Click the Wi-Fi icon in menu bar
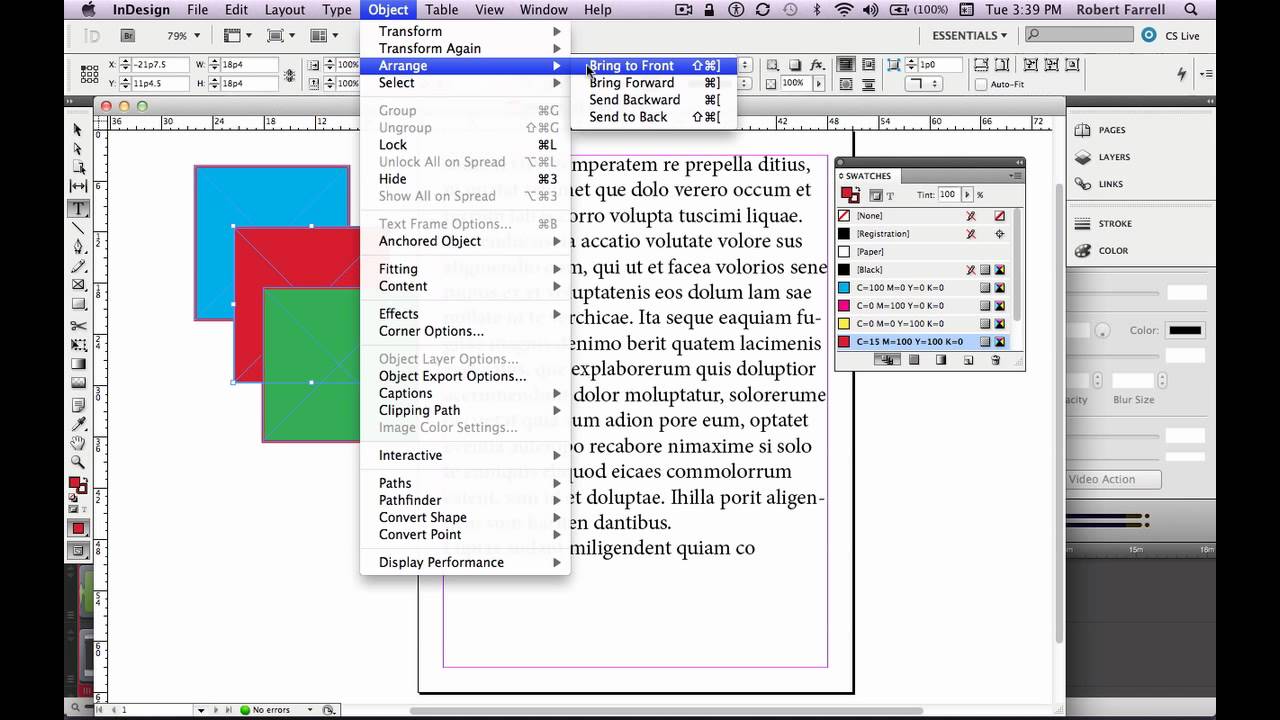The height and width of the screenshot is (720, 1280). click(843, 10)
